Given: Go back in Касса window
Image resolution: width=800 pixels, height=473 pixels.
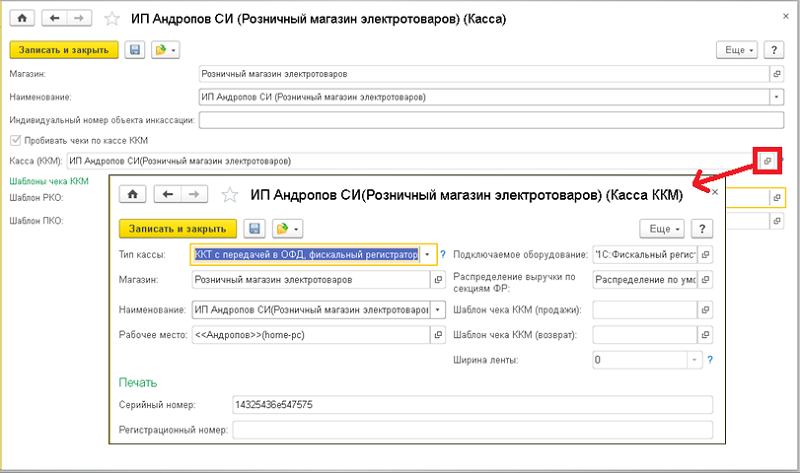Looking at the screenshot, I should (x=54, y=18).
